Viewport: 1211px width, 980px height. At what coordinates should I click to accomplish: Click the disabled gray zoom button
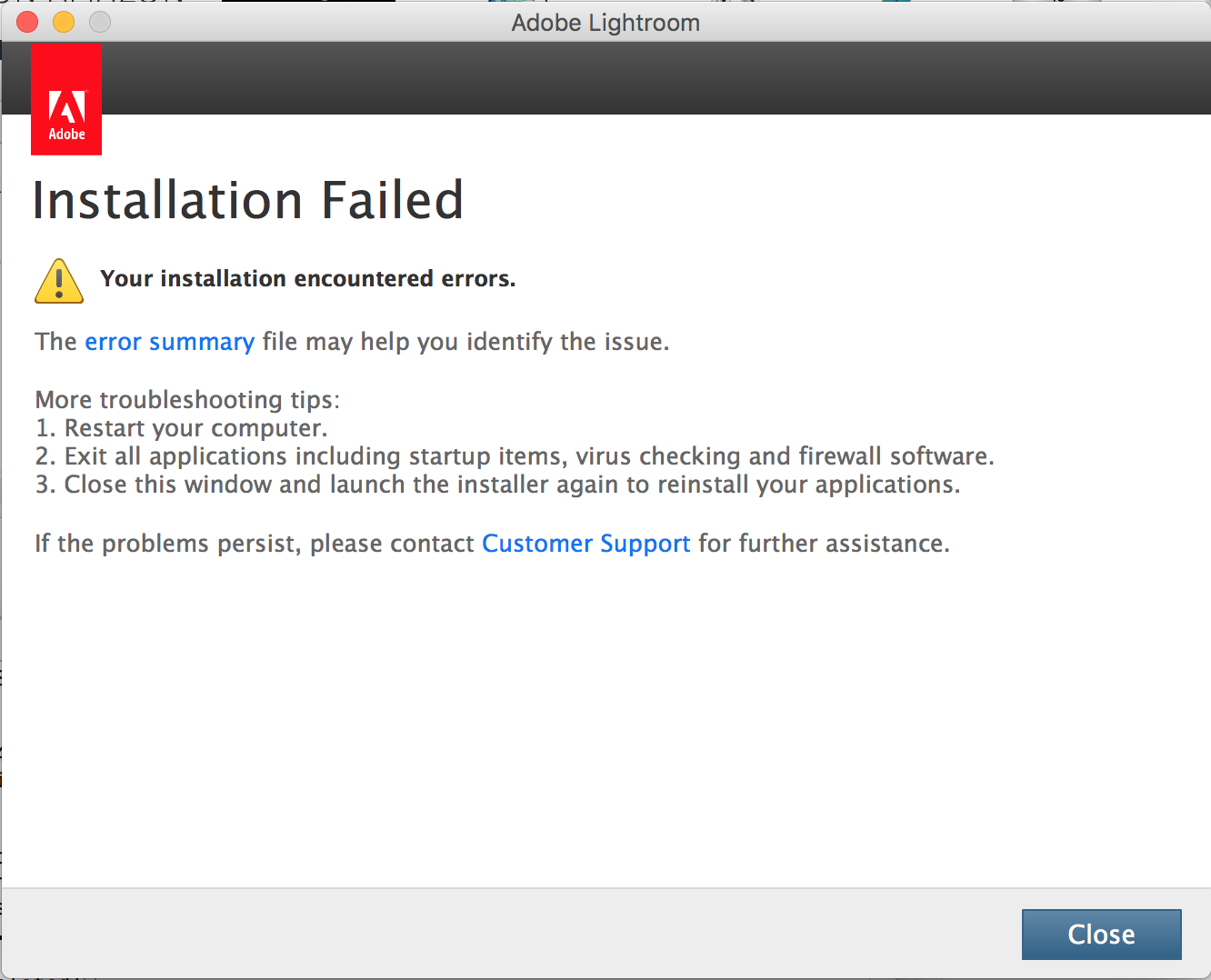pos(100,22)
